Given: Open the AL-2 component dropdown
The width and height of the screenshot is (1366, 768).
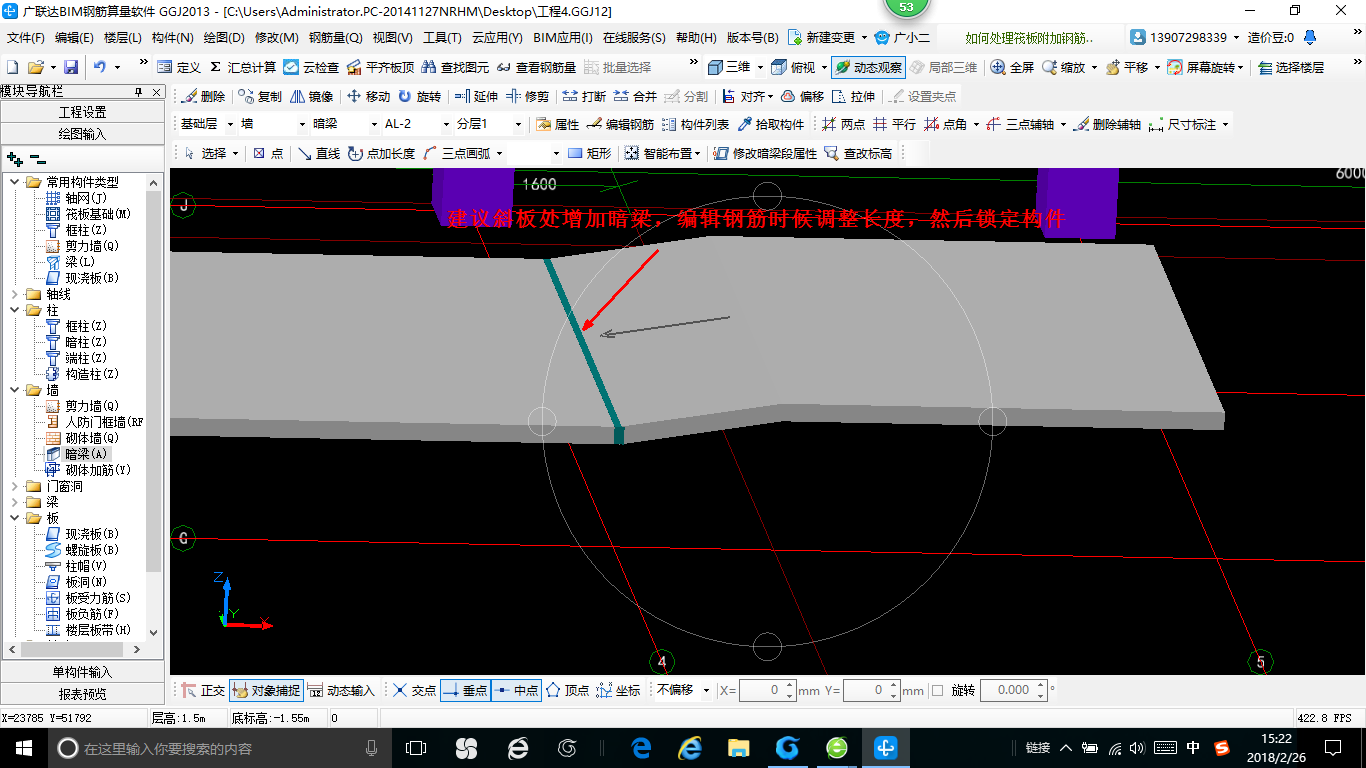Looking at the screenshot, I should 446,124.
